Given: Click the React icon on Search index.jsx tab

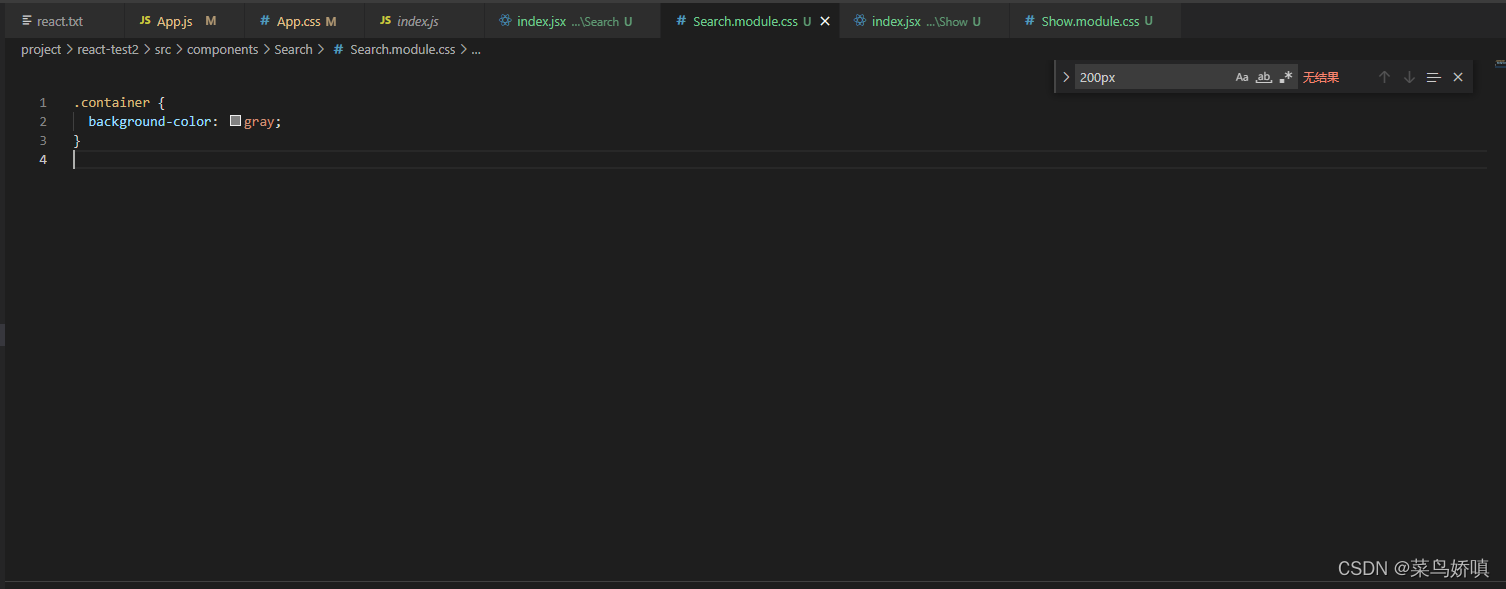Looking at the screenshot, I should click(505, 21).
